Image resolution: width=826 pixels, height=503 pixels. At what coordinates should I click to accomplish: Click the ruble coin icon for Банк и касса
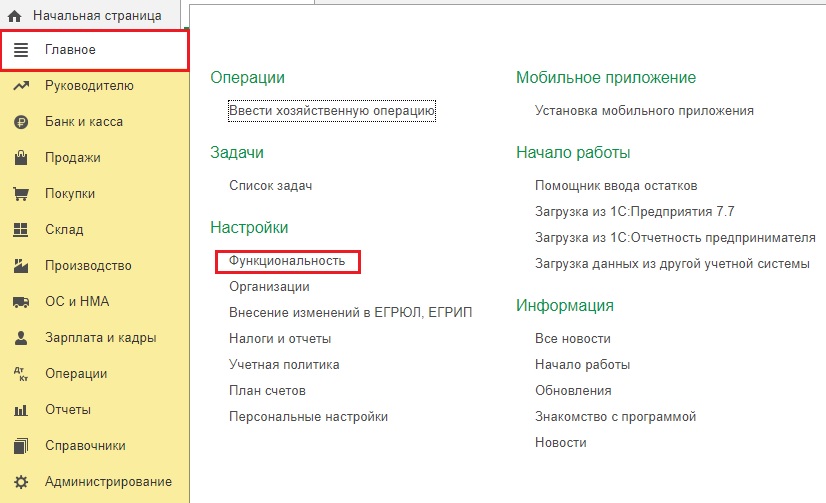click(20, 122)
